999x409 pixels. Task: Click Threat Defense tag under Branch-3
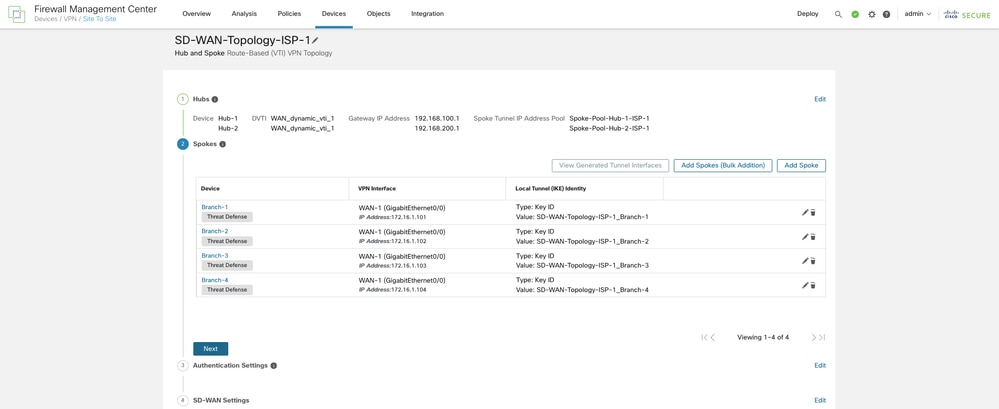point(227,265)
